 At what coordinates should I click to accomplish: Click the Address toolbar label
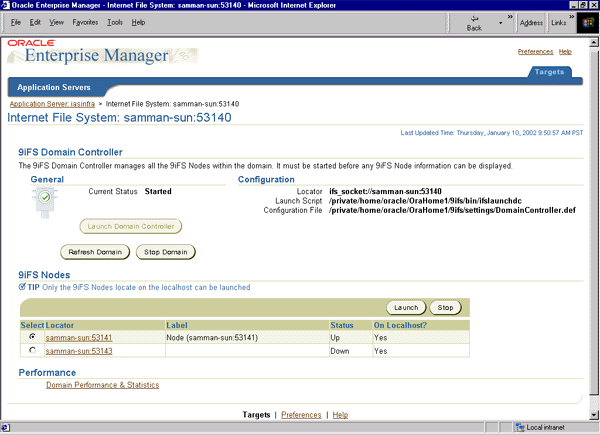(x=531, y=23)
